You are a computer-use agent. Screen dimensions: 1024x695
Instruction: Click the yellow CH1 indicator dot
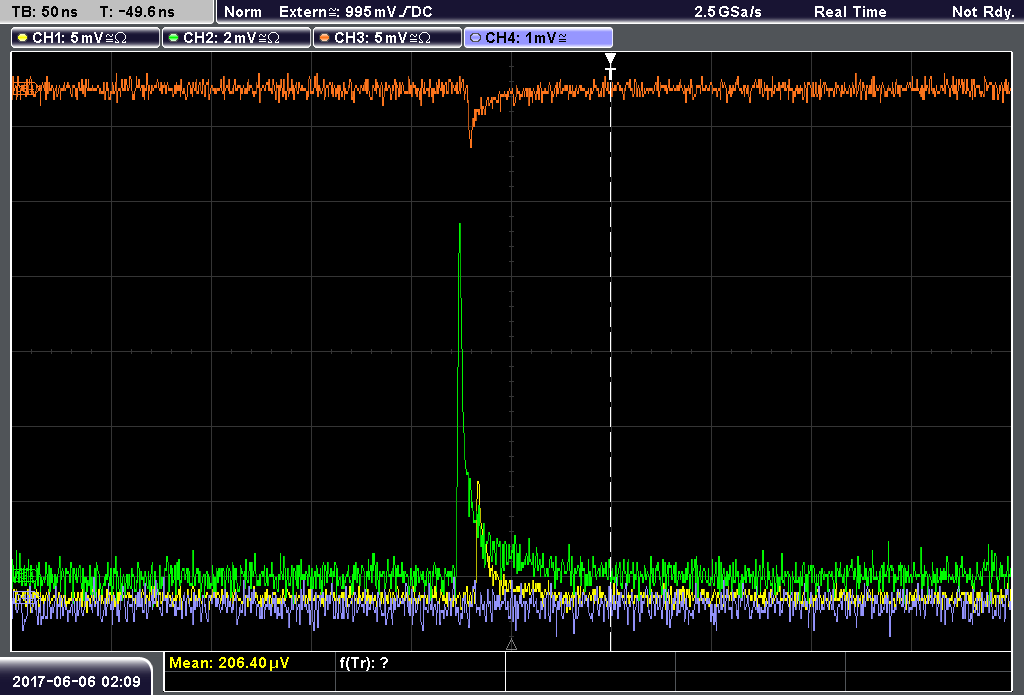[x=23, y=38]
